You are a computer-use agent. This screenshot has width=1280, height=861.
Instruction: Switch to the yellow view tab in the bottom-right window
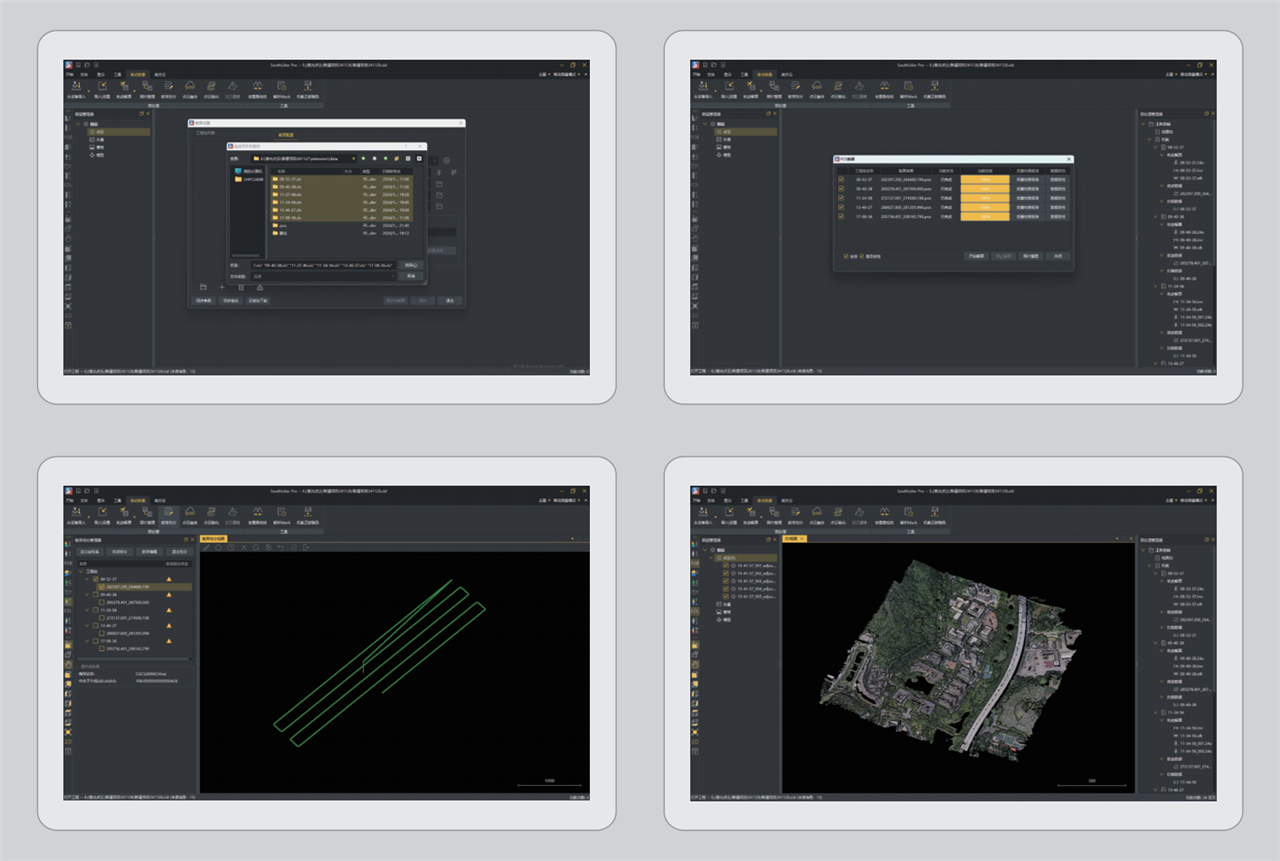pos(794,538)
